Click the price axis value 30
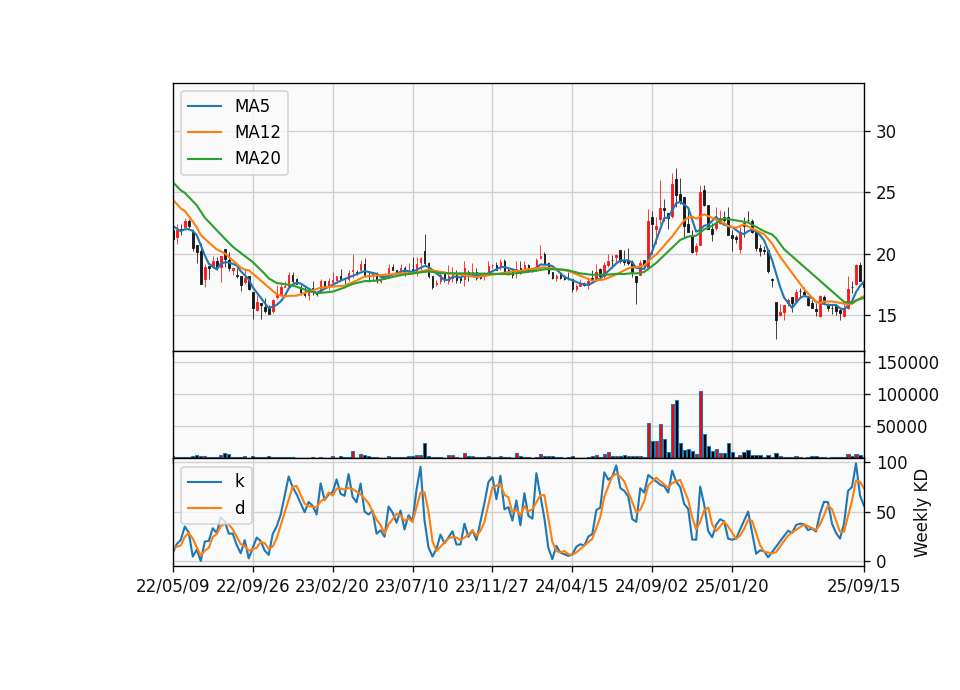The height and width of the screenshot is (690, 960). click(885, 132)
